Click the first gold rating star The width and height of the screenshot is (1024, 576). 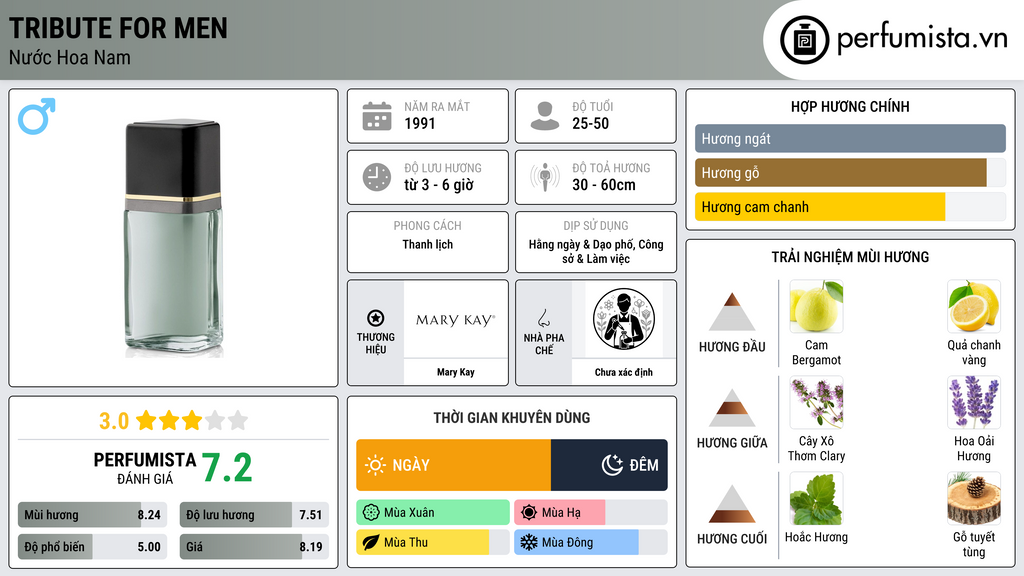146,421
